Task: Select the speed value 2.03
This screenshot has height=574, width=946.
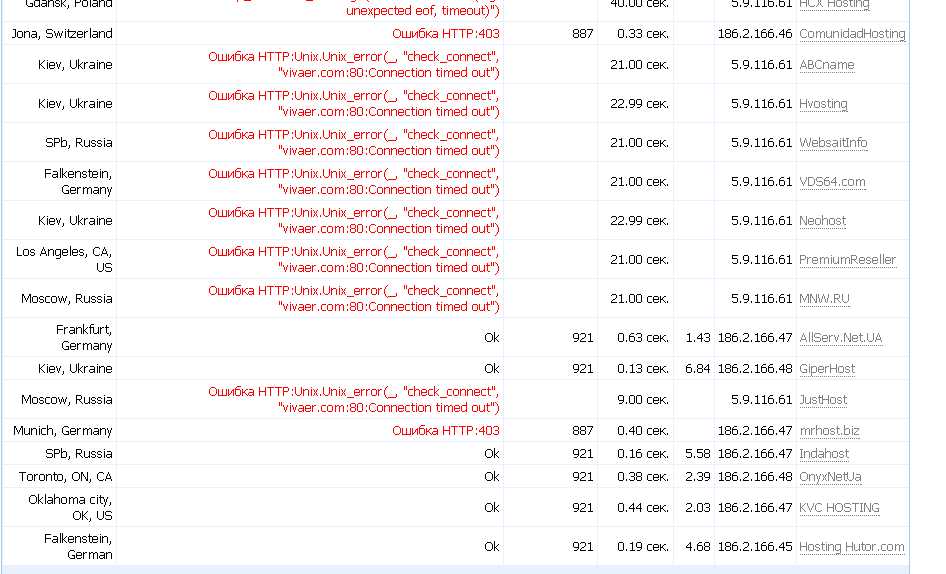Action: [x=698, y=508]
